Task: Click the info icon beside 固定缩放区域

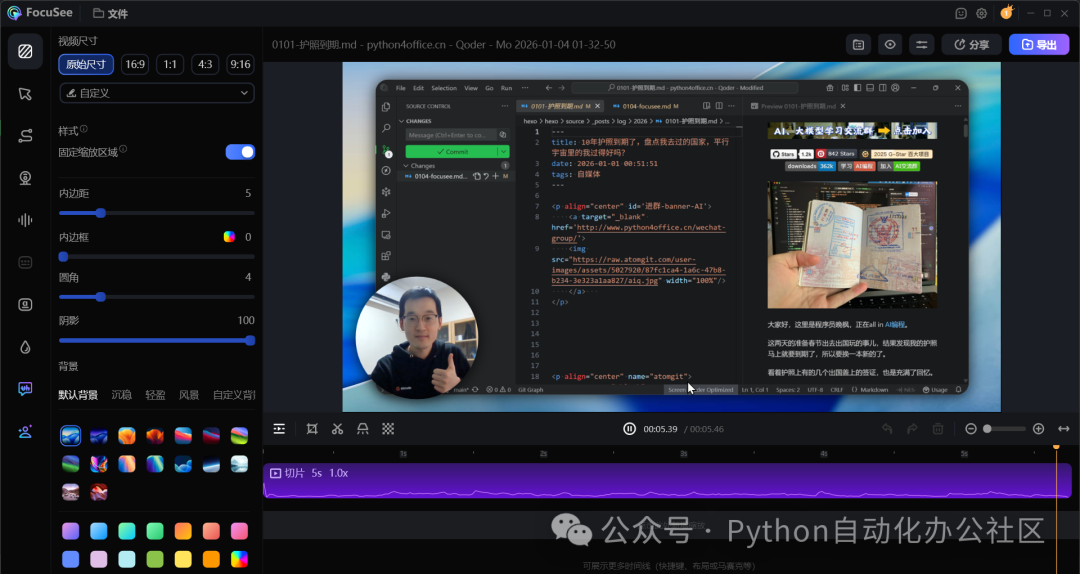Action: pos(123,149)
